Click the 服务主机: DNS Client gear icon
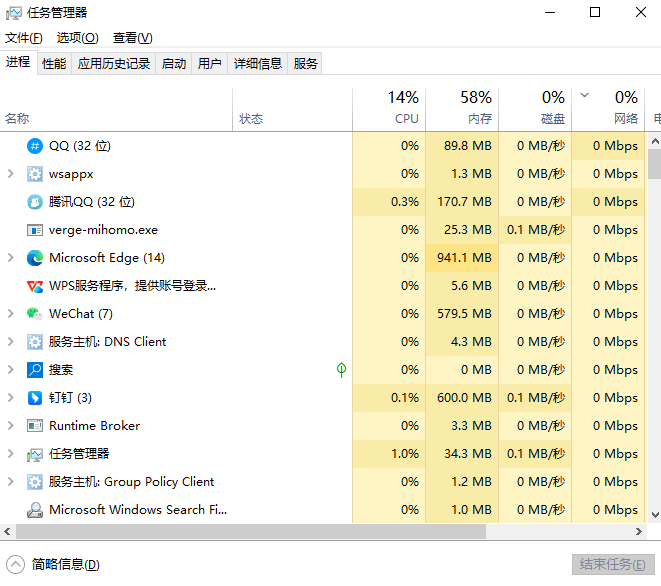Viewport: 661px width, 586px height. pyautogui.click(x=35, y=341)
